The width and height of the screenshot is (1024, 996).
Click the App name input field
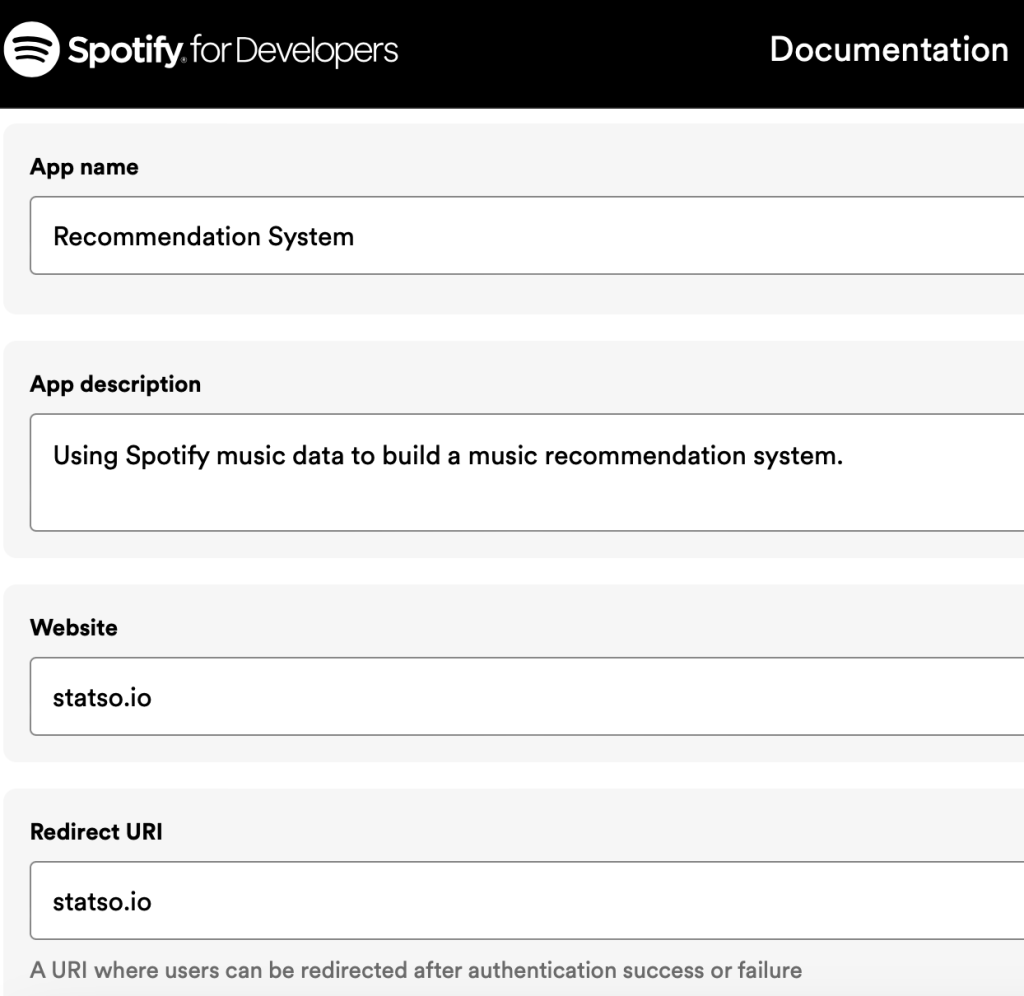pos(527,236)
